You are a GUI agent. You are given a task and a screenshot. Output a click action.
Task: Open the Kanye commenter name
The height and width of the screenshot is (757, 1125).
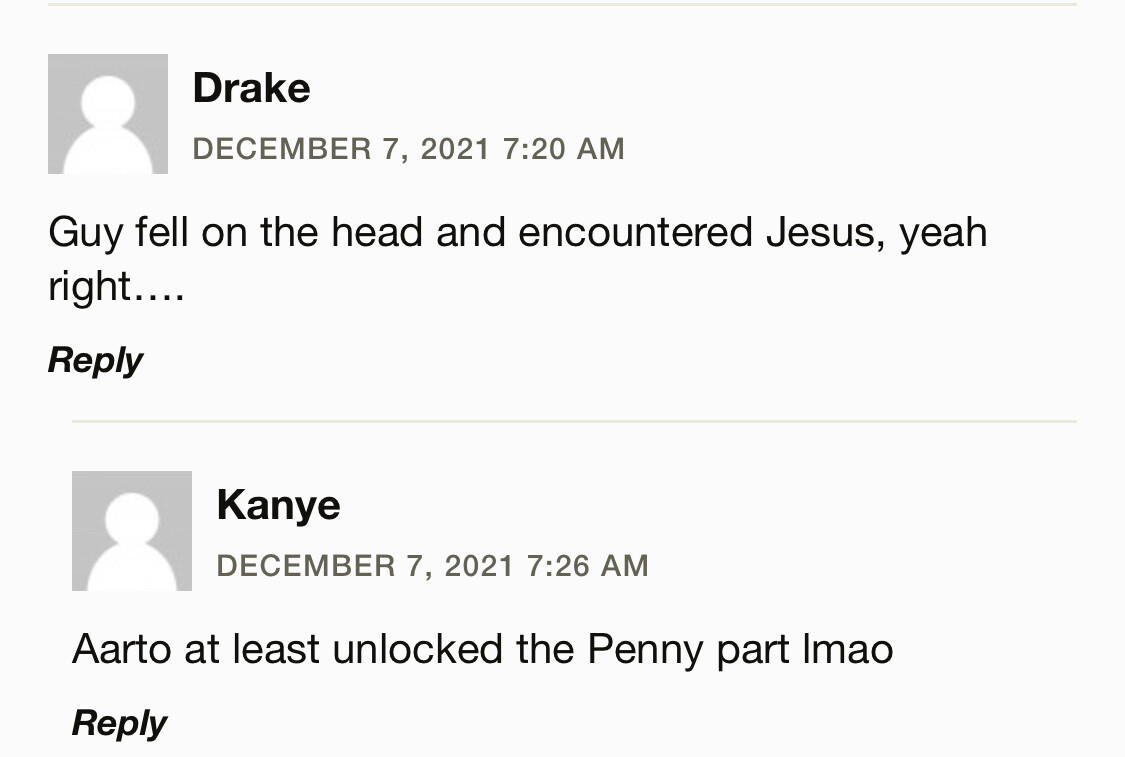(278, 505)
